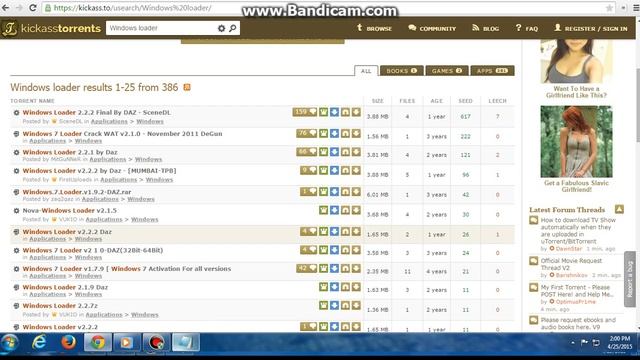Screen dimensions: 640x360
Task: Click the kickasstorrents logo
Action: [x=51, y=28]
